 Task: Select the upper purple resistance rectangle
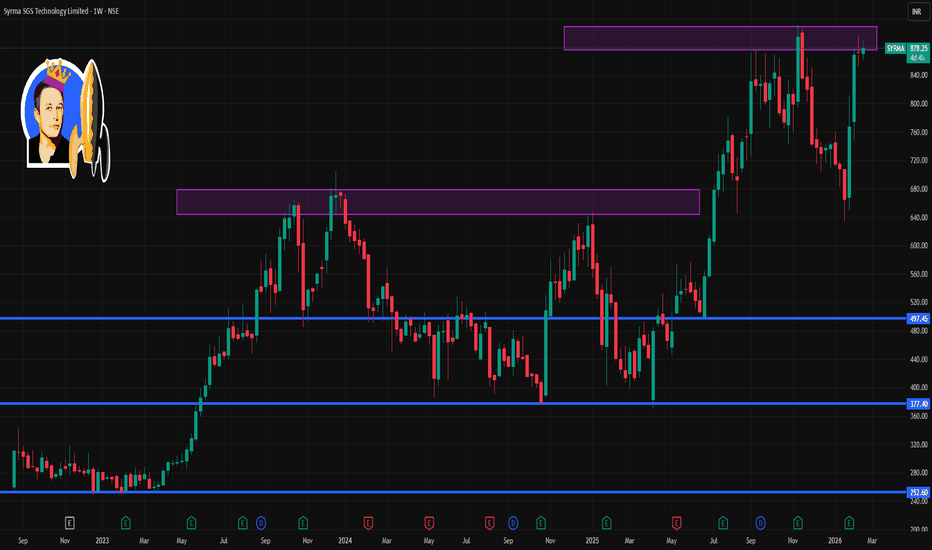point(720,38)
